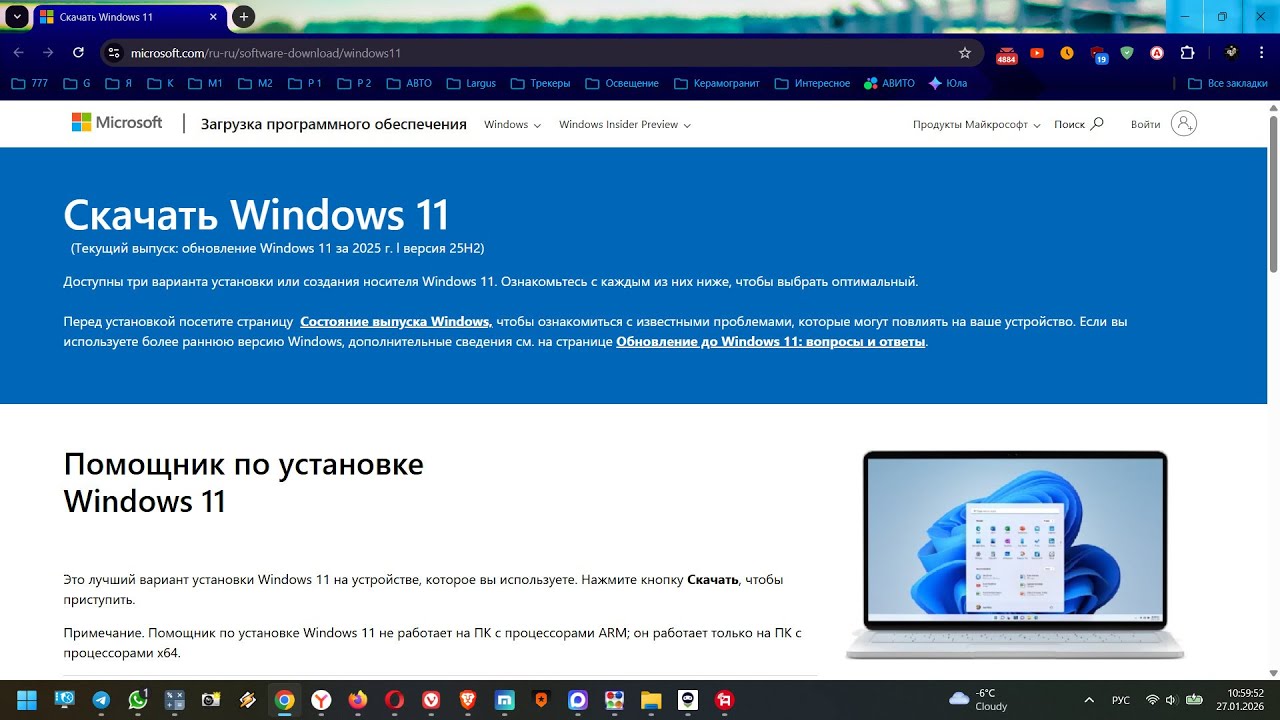1280x720 pixels.
Task: Launch Firefox from the taskbar
Action: [x=358, y=700]
